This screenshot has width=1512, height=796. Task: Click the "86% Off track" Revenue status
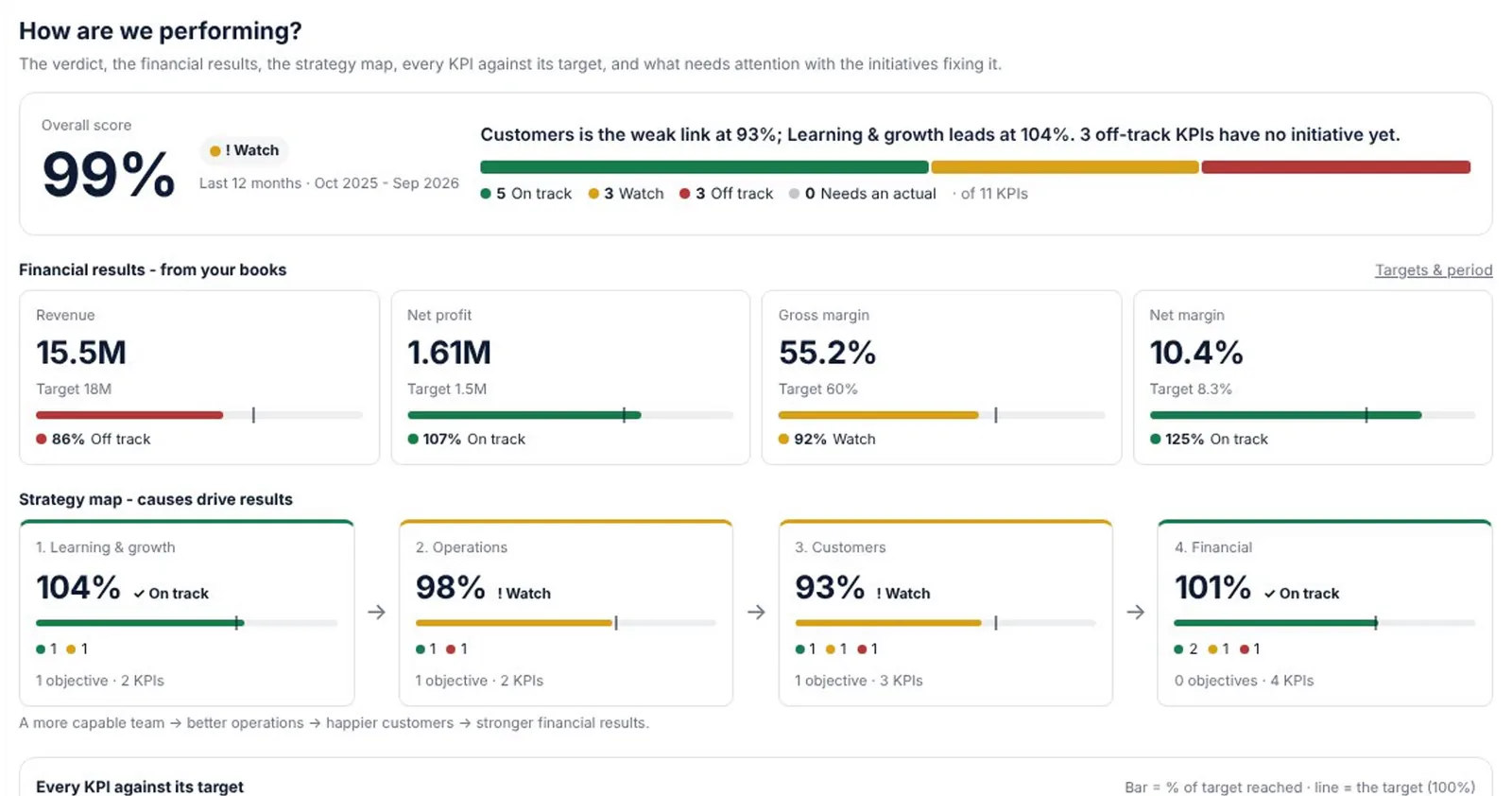(x=94, y=440)
